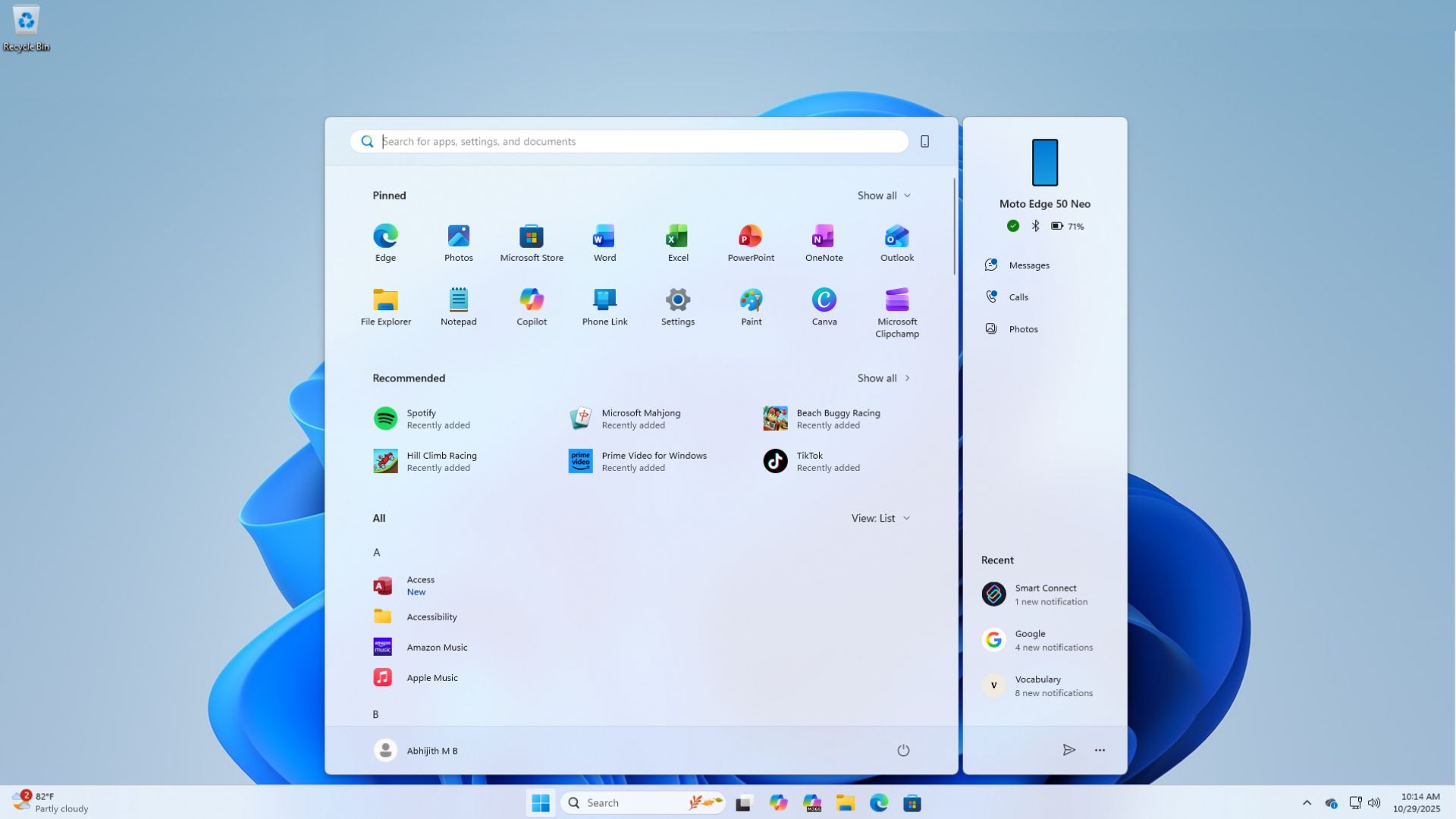Open Calls in the Phone Link panel
1456x819 pixels.
1018,297
